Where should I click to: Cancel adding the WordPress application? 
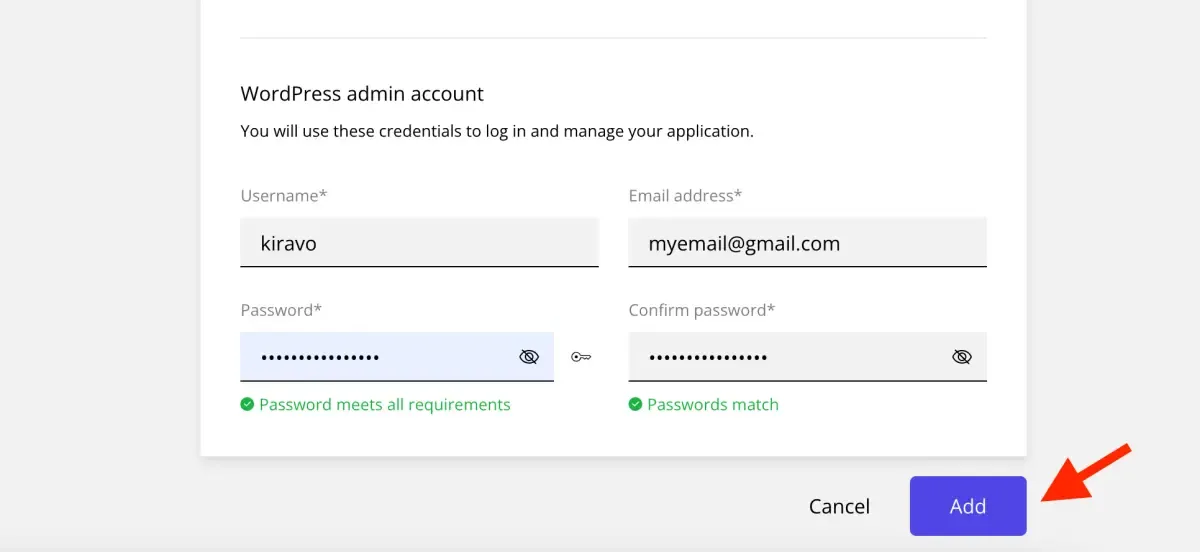pos(839,506)
